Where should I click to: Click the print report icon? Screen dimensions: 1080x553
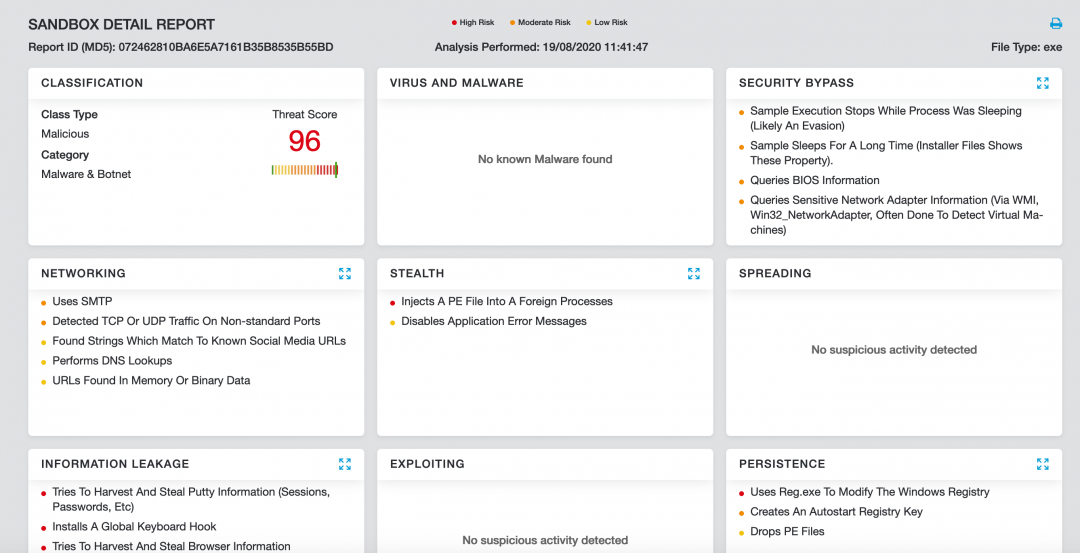click(x=1055, y=24)
